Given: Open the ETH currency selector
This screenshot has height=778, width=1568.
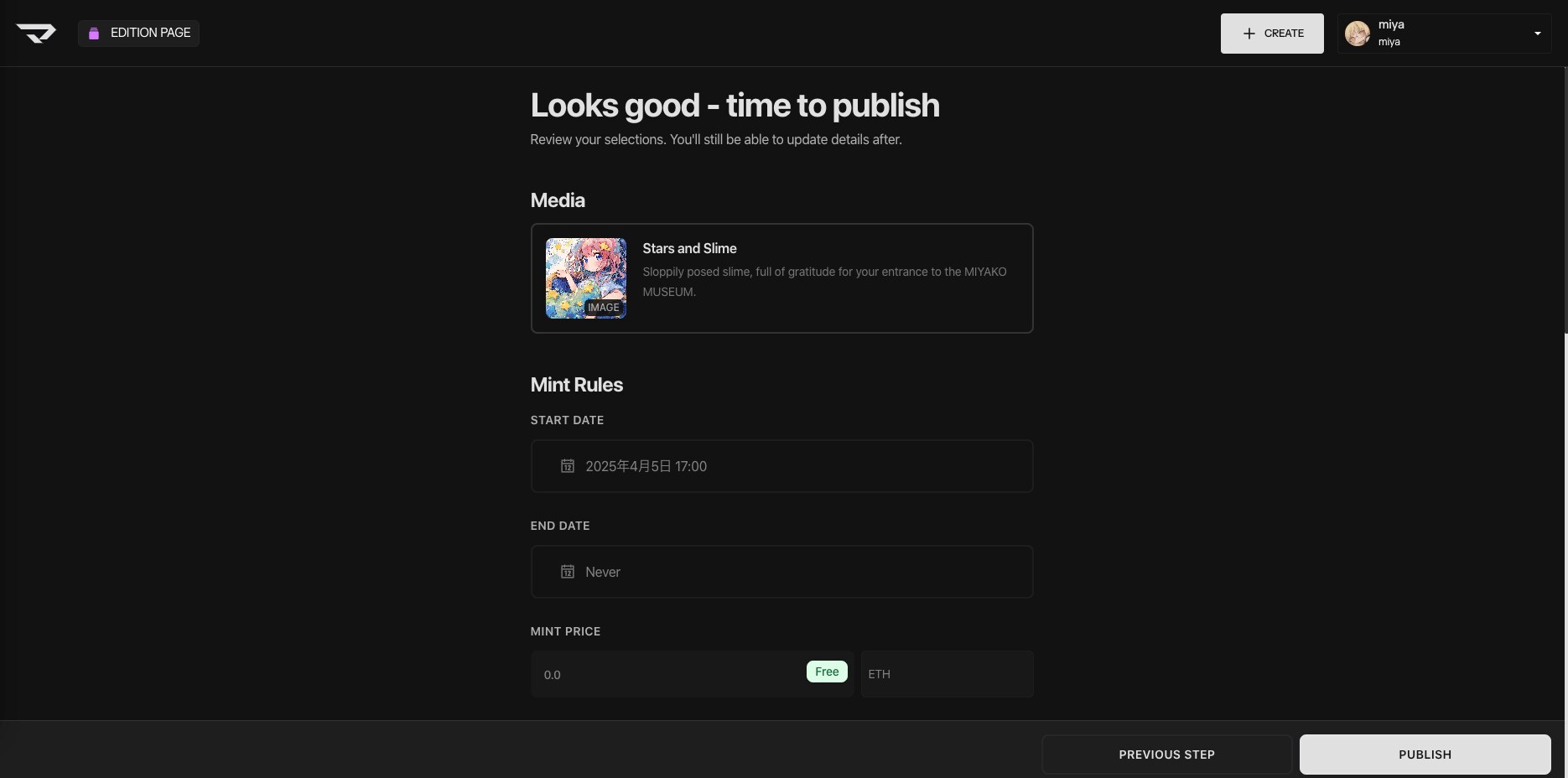Looking at the screenshot, I should coord(946,674).
